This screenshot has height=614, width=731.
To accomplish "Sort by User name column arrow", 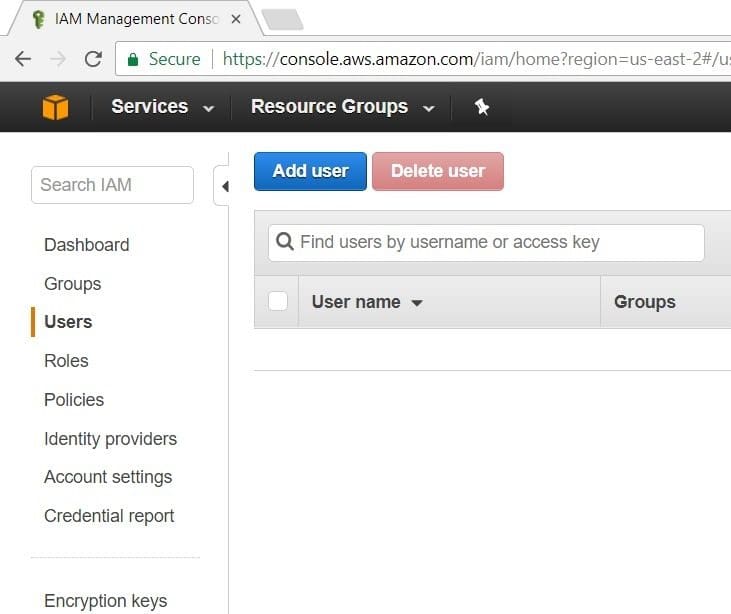I will pos(417,303).
